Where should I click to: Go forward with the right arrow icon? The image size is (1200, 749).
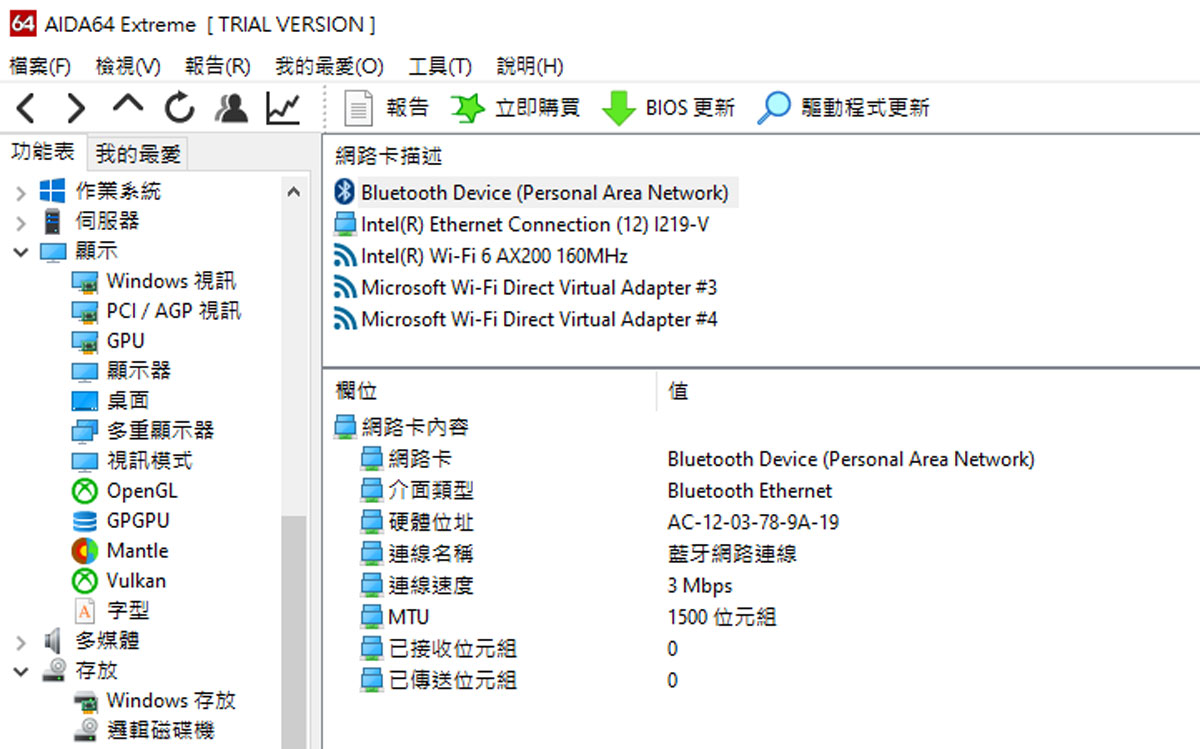coord(76,107)
